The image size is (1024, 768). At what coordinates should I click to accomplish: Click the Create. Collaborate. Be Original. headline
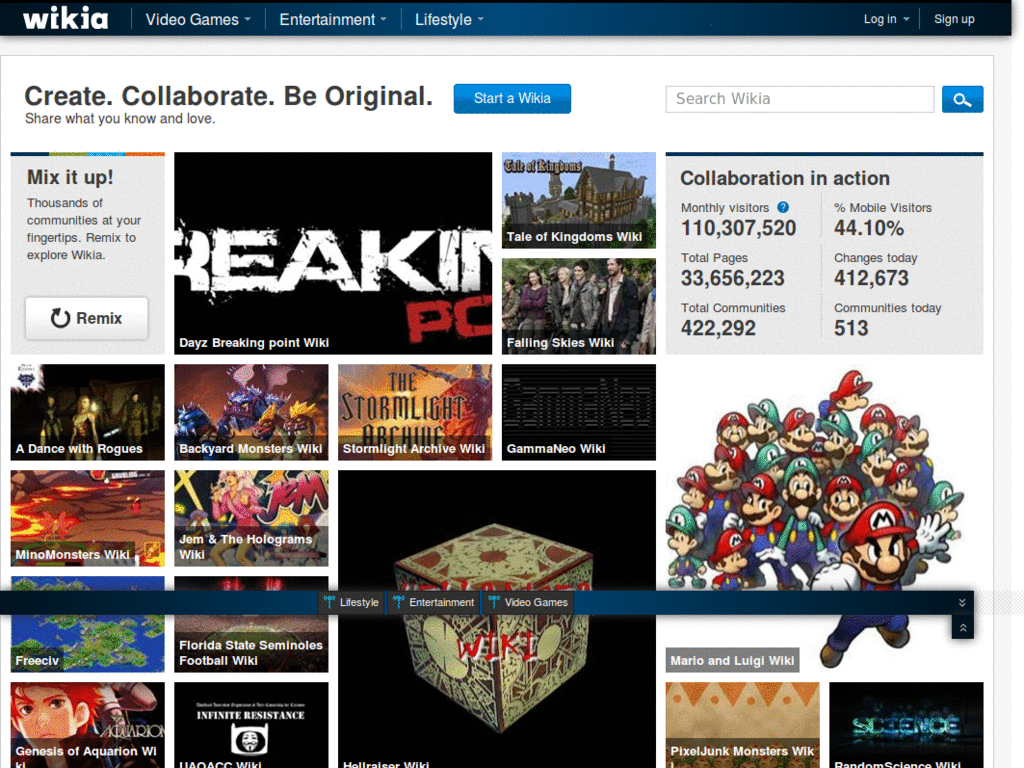(229, 96)
